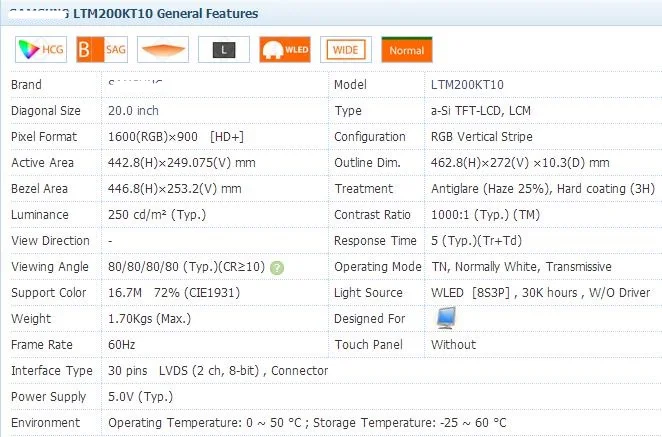Click the Bezel Area label
Screen dimensions: 662x437
[39, 189]
